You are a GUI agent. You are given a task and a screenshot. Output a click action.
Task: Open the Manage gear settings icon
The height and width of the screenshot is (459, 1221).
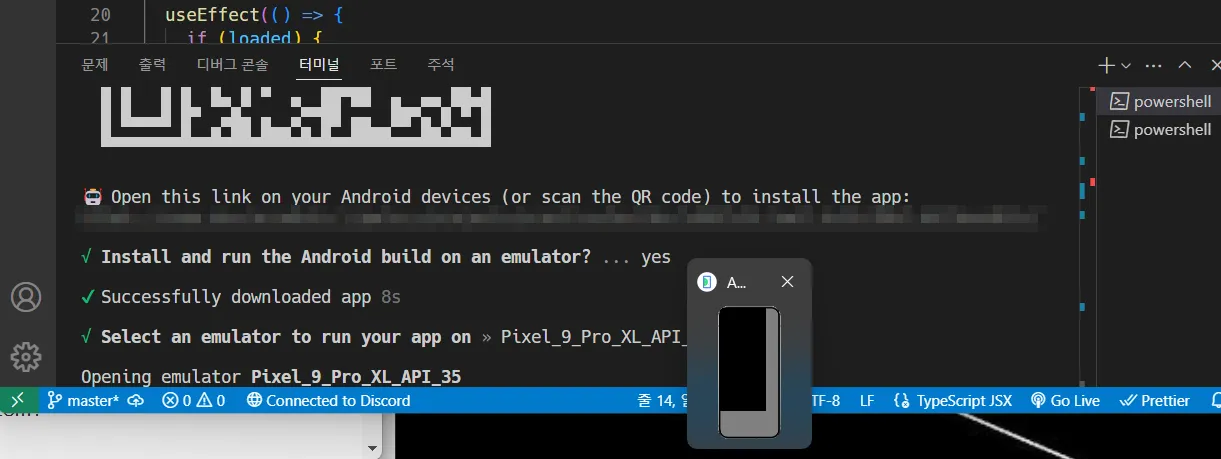(26, 356)
